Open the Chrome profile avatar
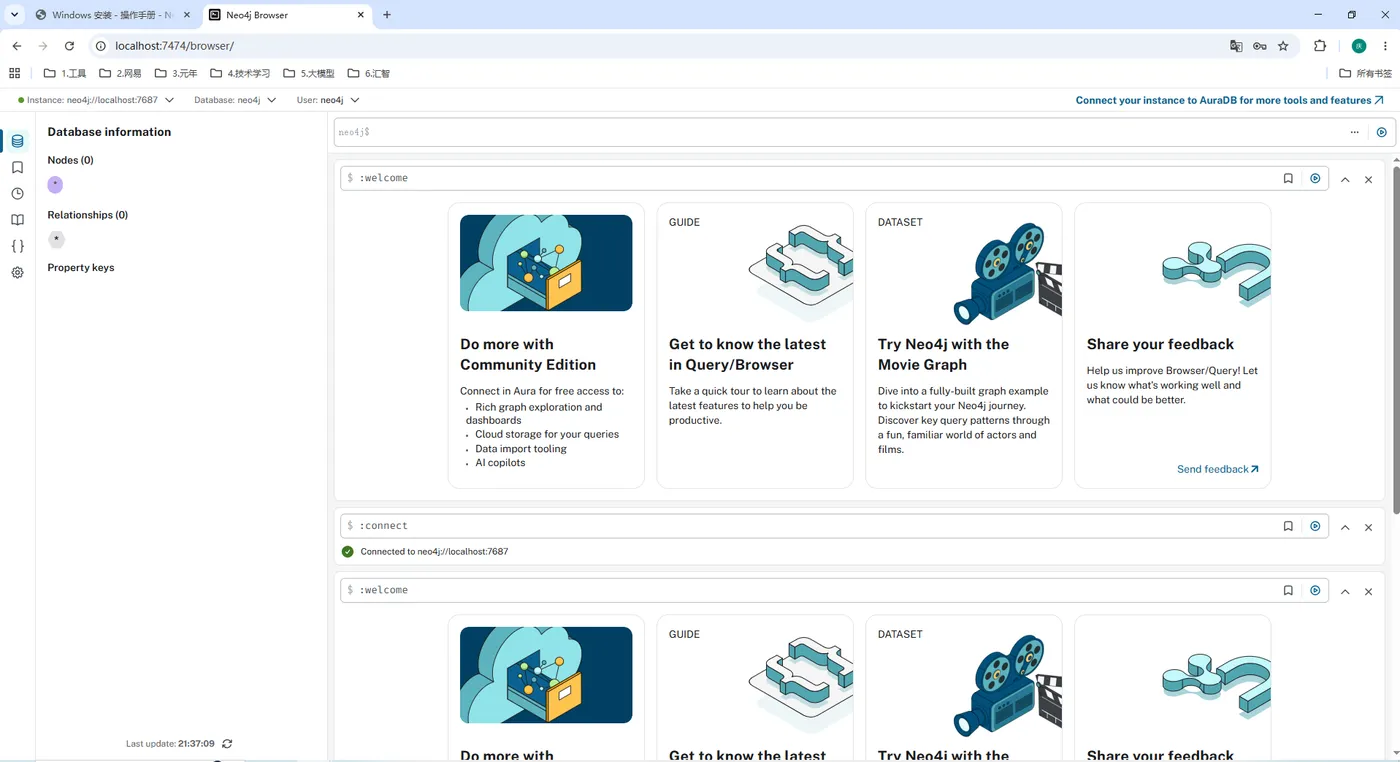1400x762 pixels. tap(1358, 46)
